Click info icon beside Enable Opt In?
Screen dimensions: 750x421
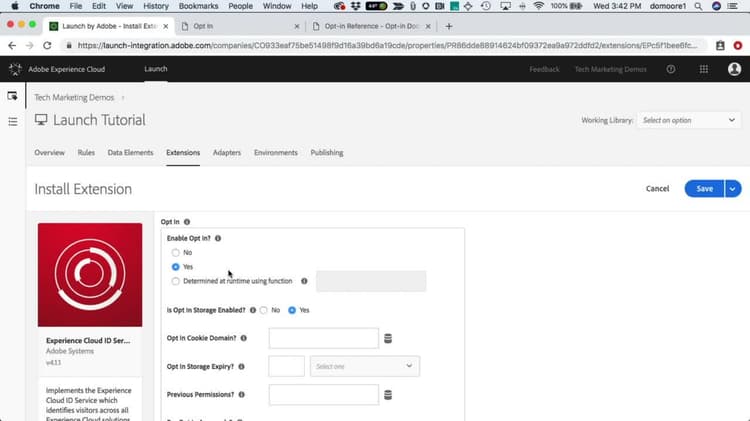(218, 238)
